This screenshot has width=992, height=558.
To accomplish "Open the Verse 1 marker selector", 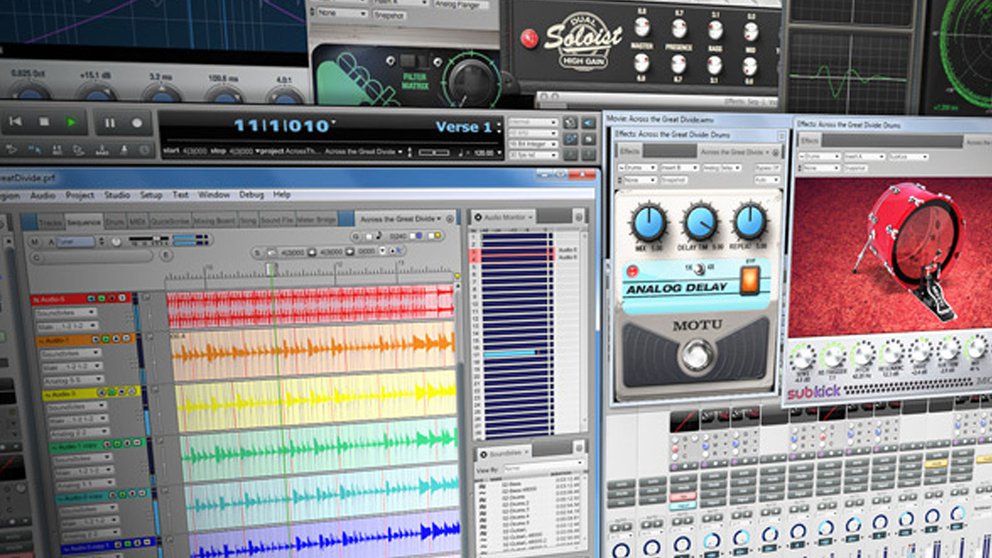I will [x=468, y=127].
